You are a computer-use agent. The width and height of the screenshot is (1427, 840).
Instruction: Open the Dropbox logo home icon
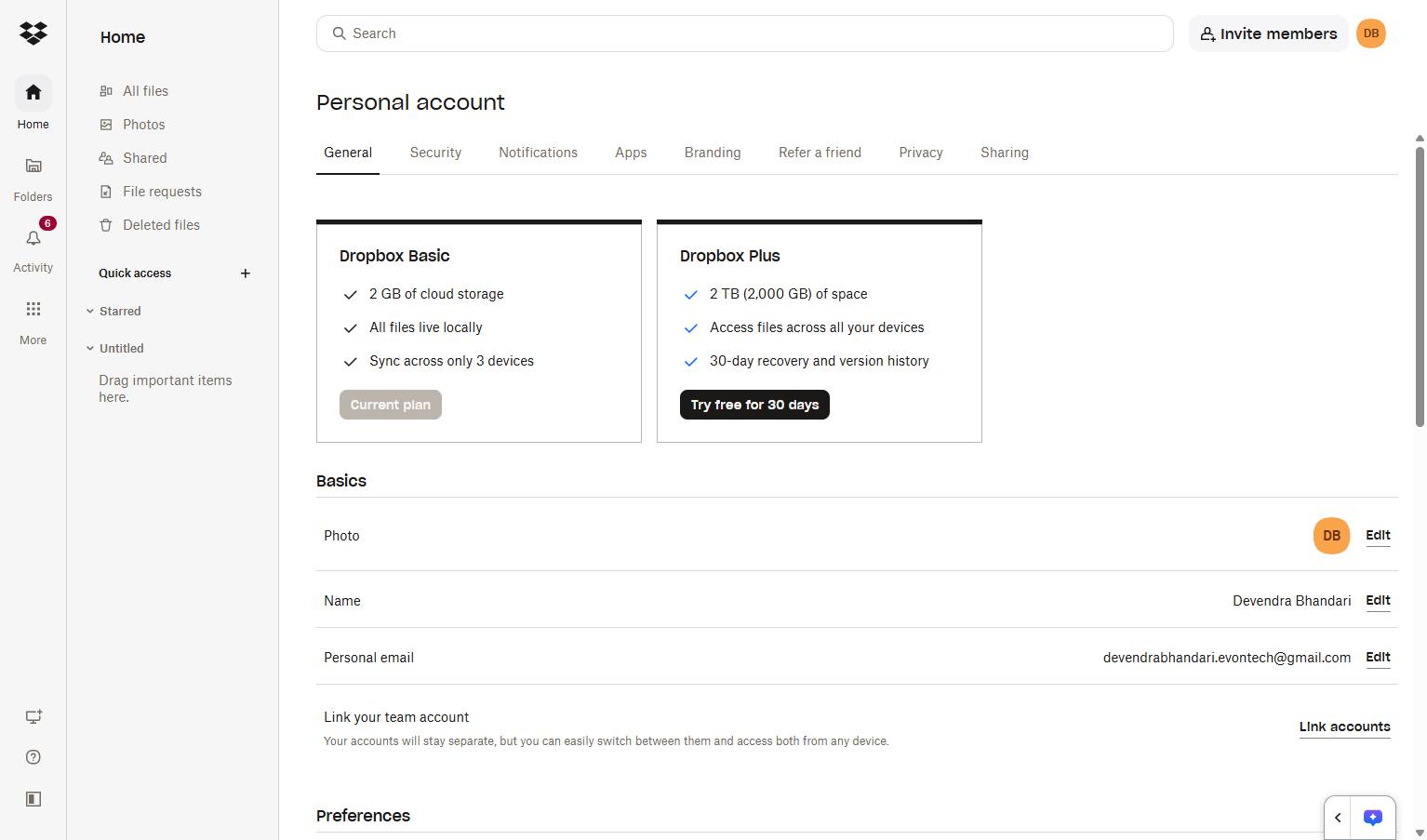33,33
